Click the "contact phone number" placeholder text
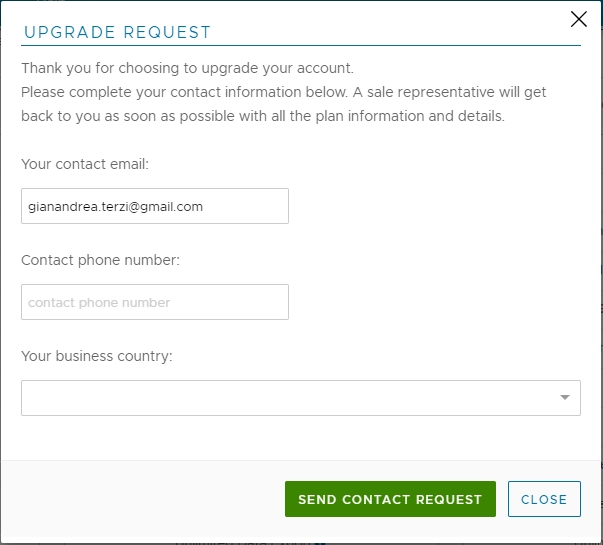Viewport: 603px width, 545px height. pyautogui.click(x=99, y=303)
